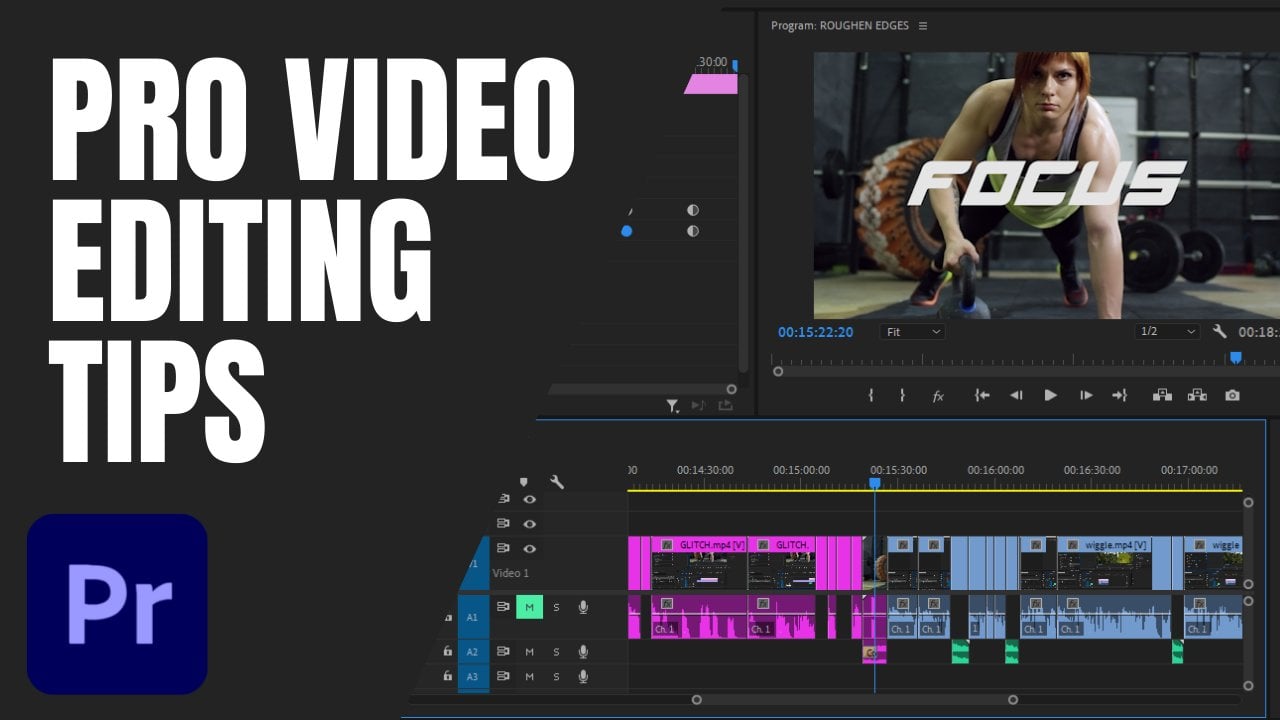Click the Program monitor blue playhead marker
1280x720 pixels.
1235,357
